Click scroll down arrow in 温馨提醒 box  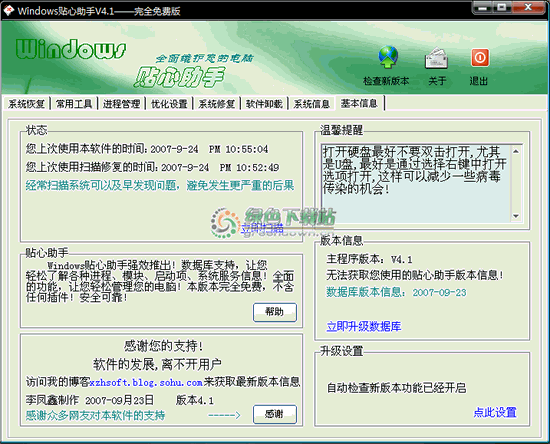(516, 216)
